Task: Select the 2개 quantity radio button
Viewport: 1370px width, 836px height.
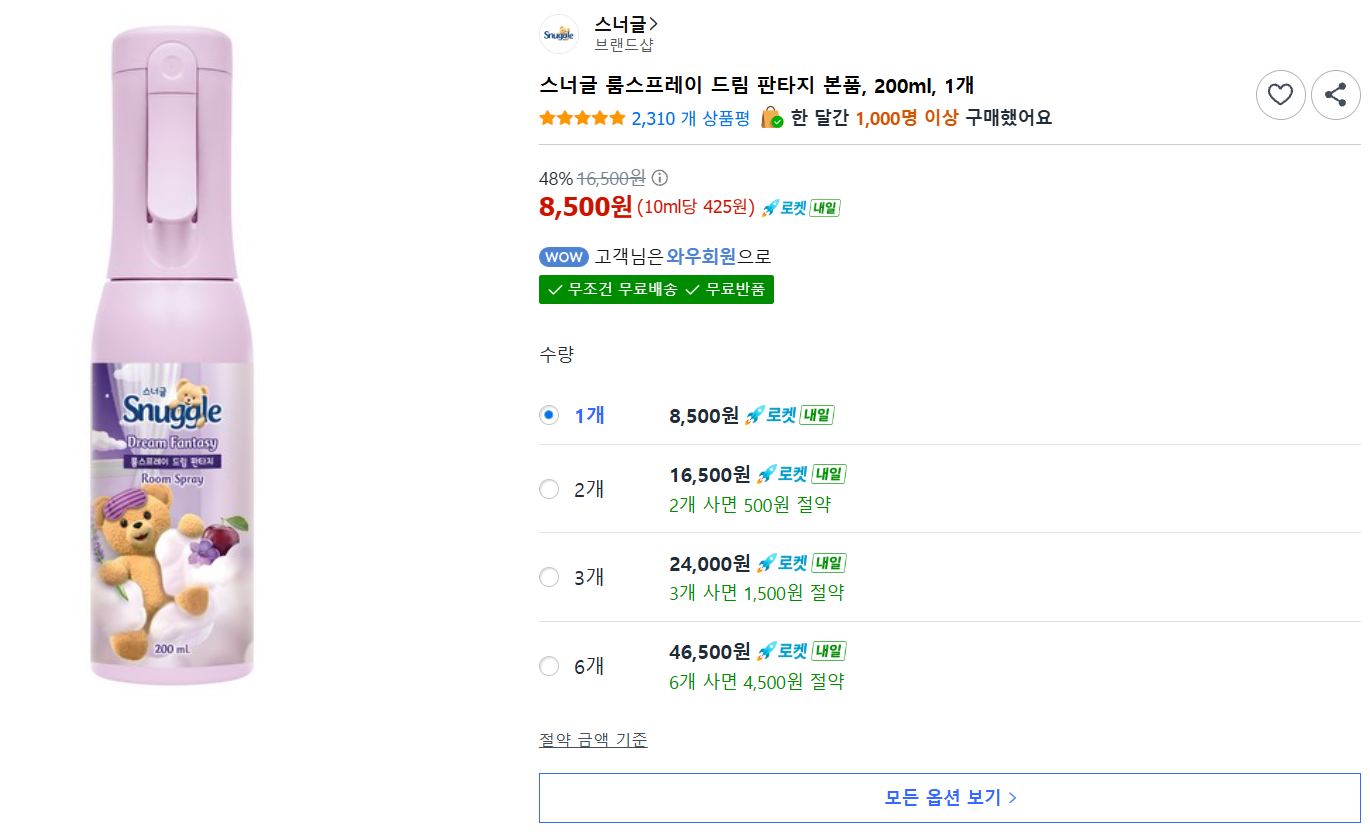Action: pyautogui.click(x=549, y=489)
